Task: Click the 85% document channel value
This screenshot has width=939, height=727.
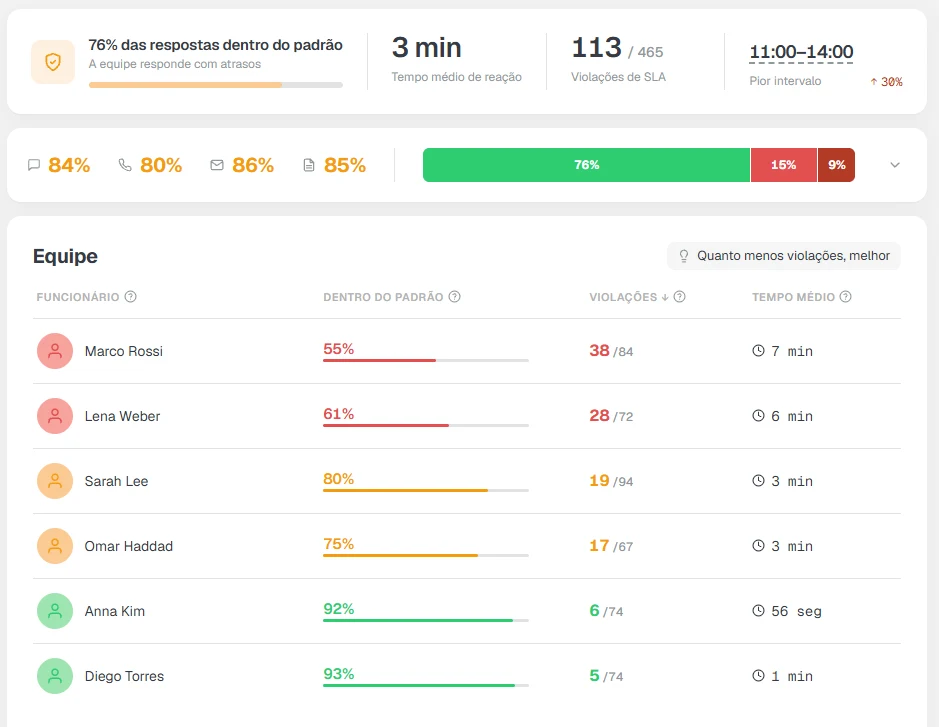Action: click(345, 165)
